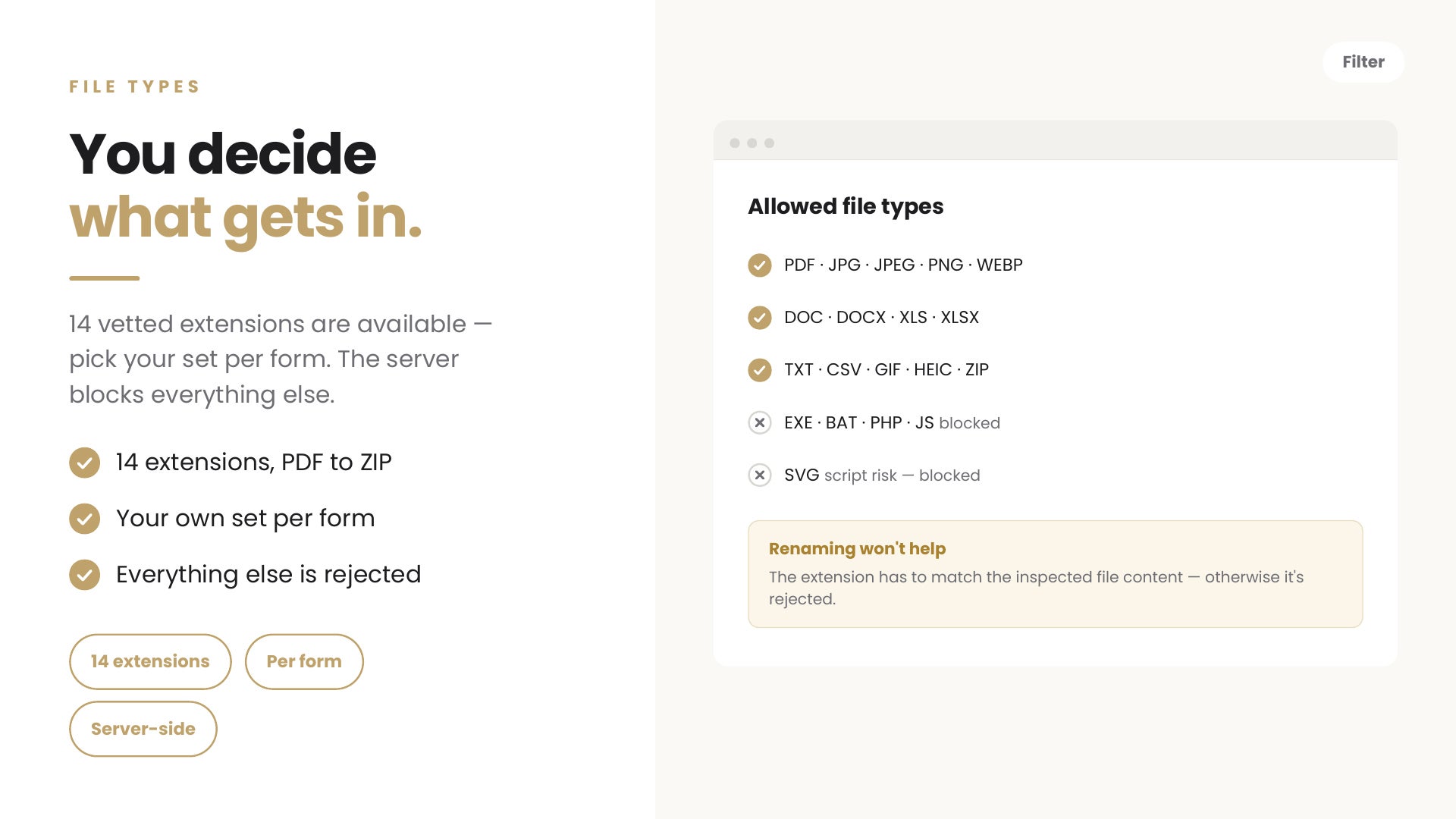Click the 'You decide' headline
The height and width of the screenshot is (819, 1456).
222,153
